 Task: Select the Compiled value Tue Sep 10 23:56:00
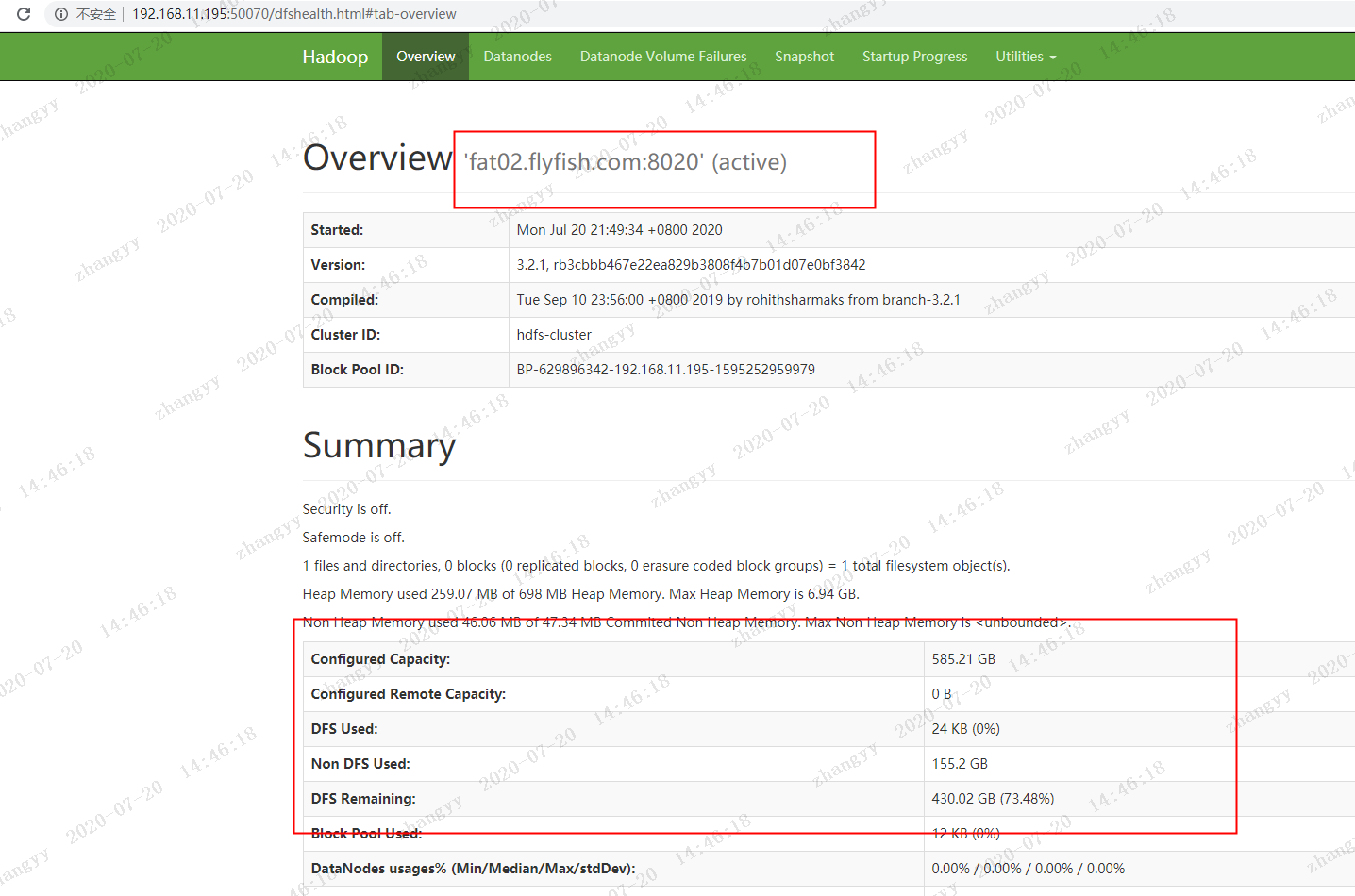tap(738, 300)
